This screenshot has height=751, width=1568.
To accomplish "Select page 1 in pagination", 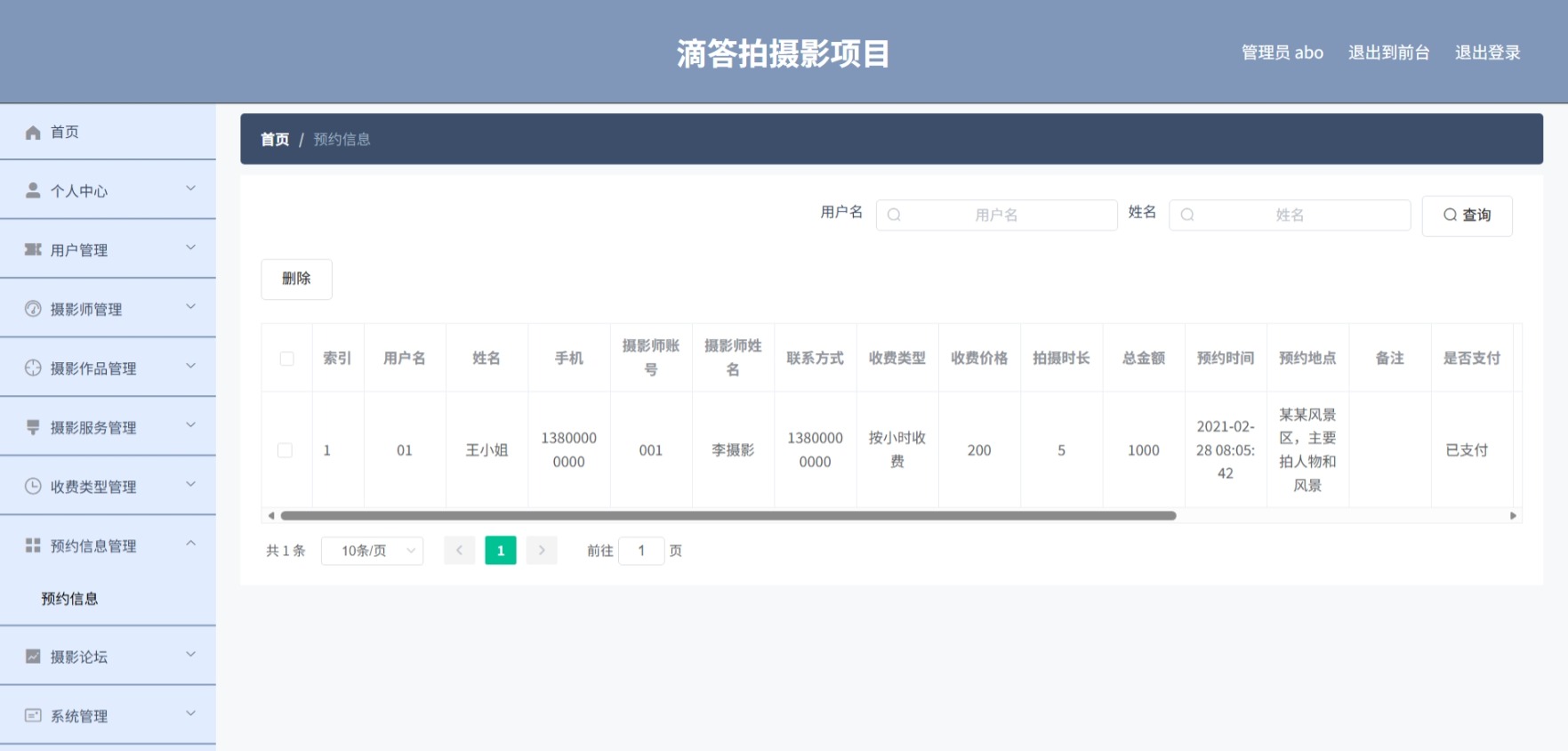I will click(501, 551).
